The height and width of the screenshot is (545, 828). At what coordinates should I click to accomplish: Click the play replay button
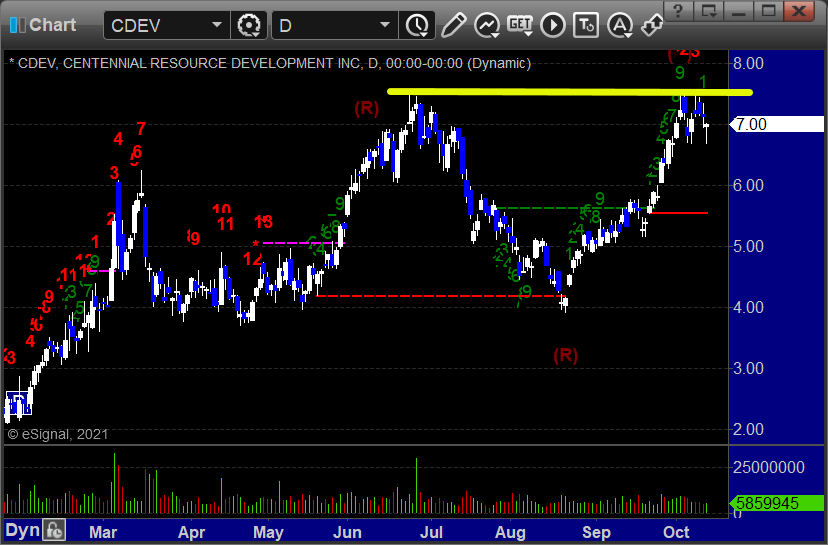553,25
